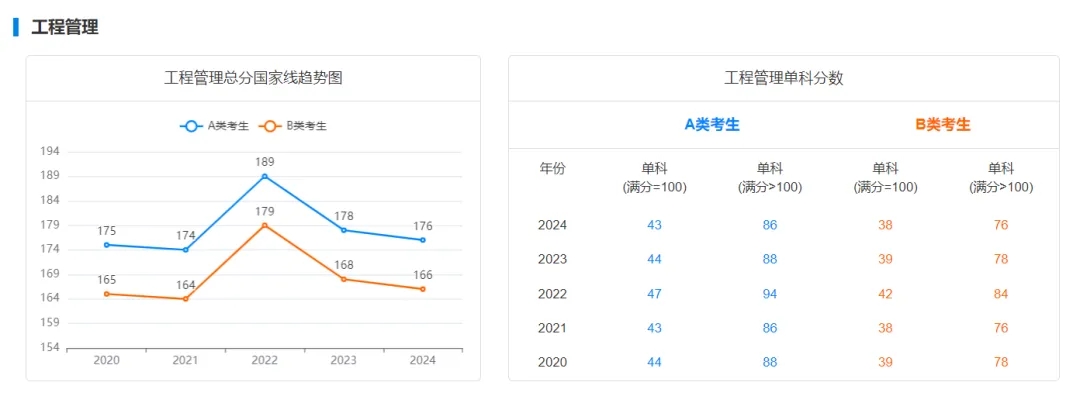Select the 2021 orange data point 164

(185, 299)
